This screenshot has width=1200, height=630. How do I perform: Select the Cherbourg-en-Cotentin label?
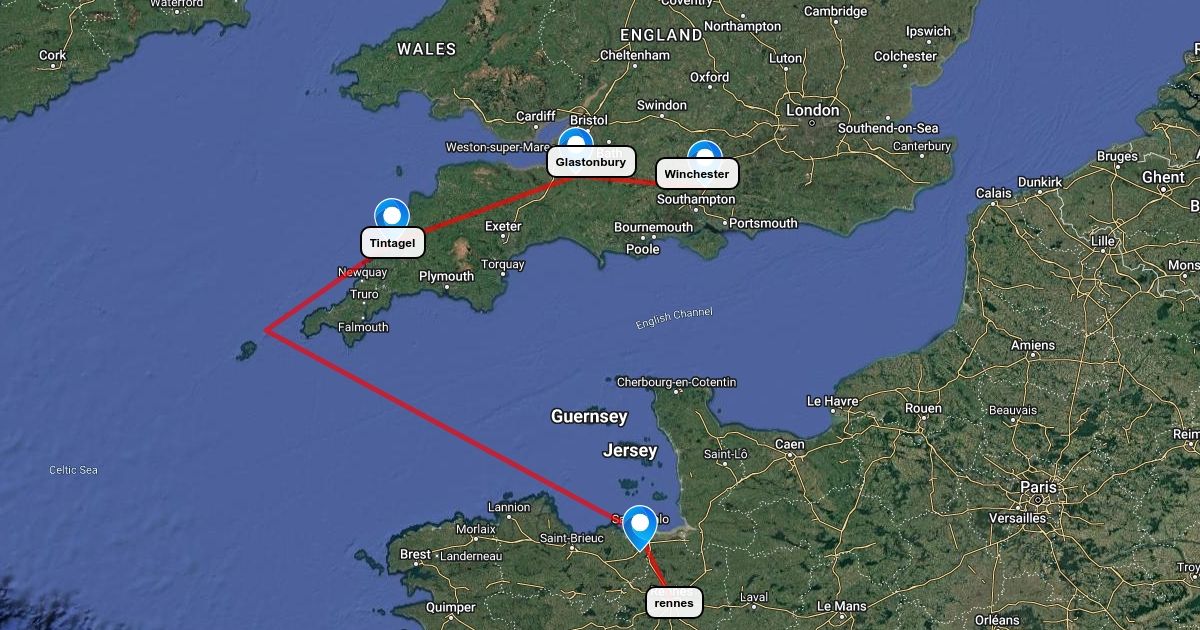[676, 382]
